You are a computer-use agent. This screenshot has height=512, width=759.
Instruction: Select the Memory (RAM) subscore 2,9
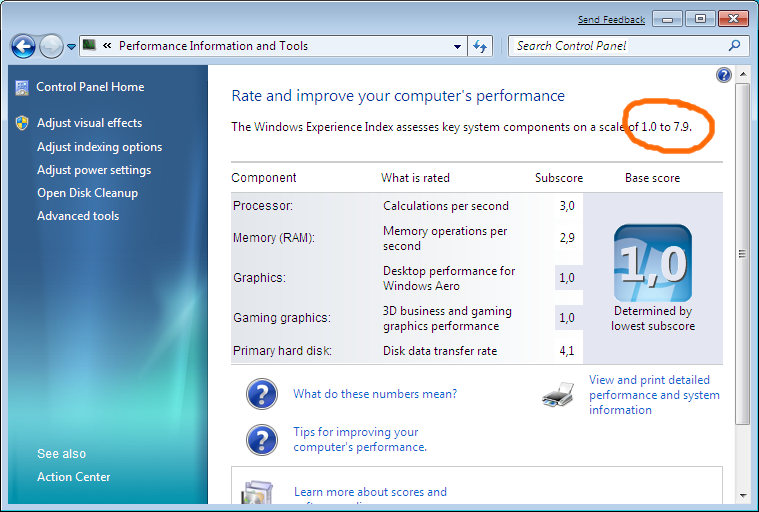[x=567, y=238]
